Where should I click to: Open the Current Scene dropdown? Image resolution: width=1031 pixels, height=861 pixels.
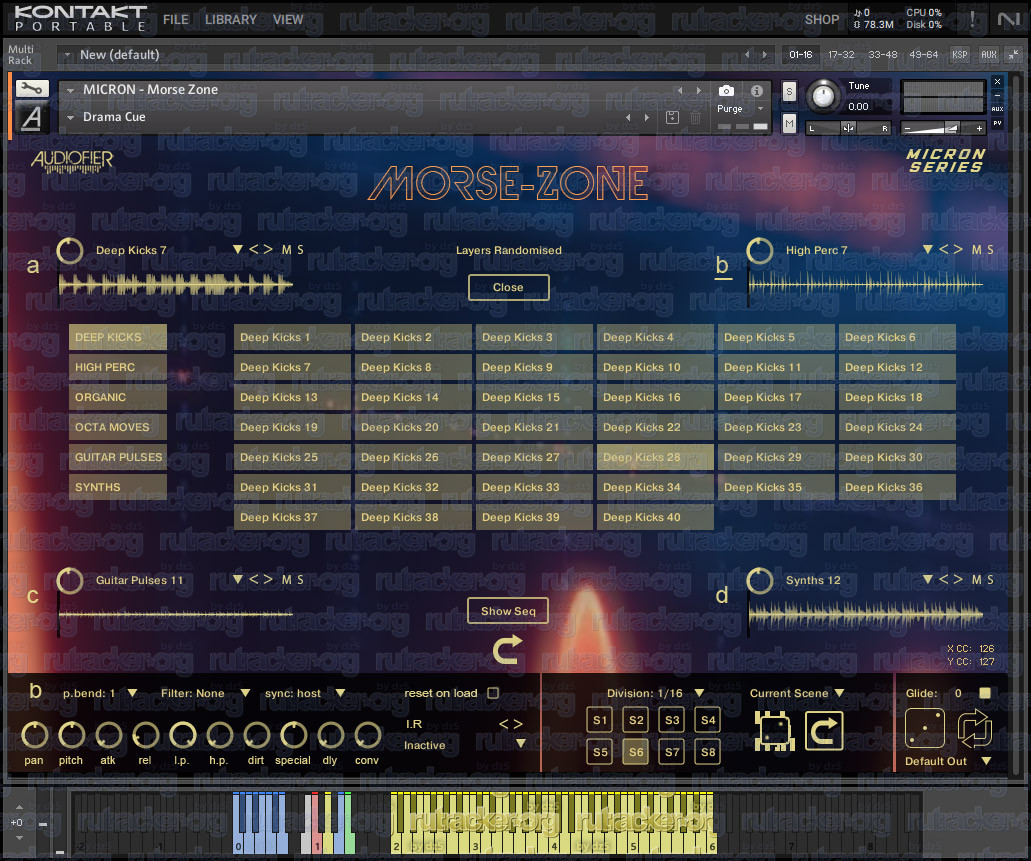pos(797,693)
